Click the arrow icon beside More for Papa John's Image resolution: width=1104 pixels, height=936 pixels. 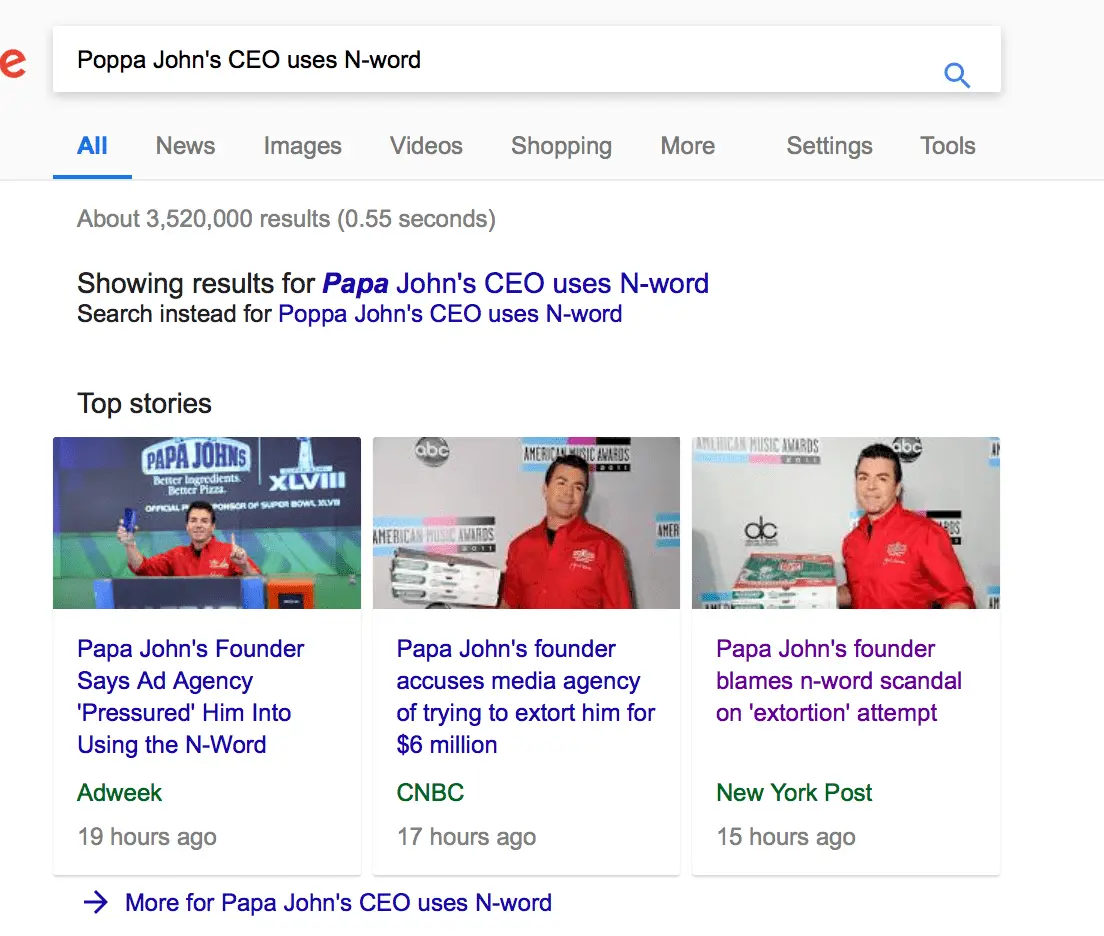coord(96,902)
